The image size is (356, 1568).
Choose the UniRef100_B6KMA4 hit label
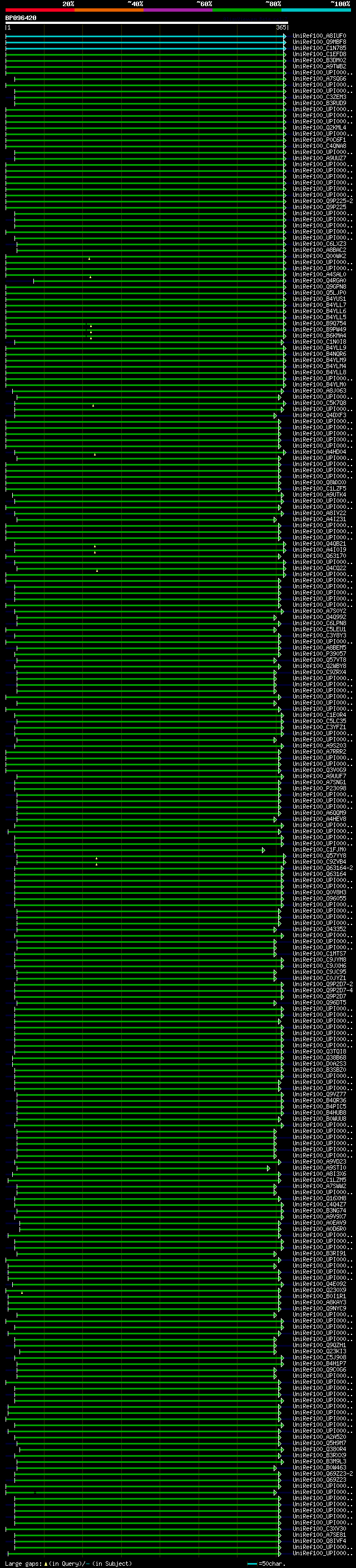point(319,335)
